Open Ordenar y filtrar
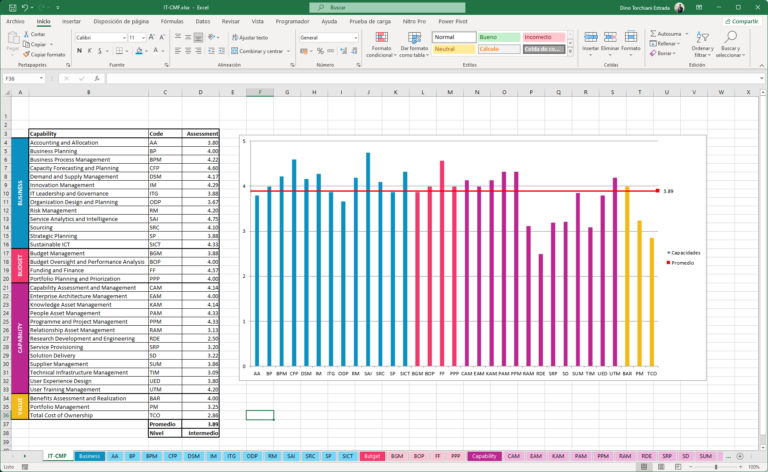 tap(702, 45)
